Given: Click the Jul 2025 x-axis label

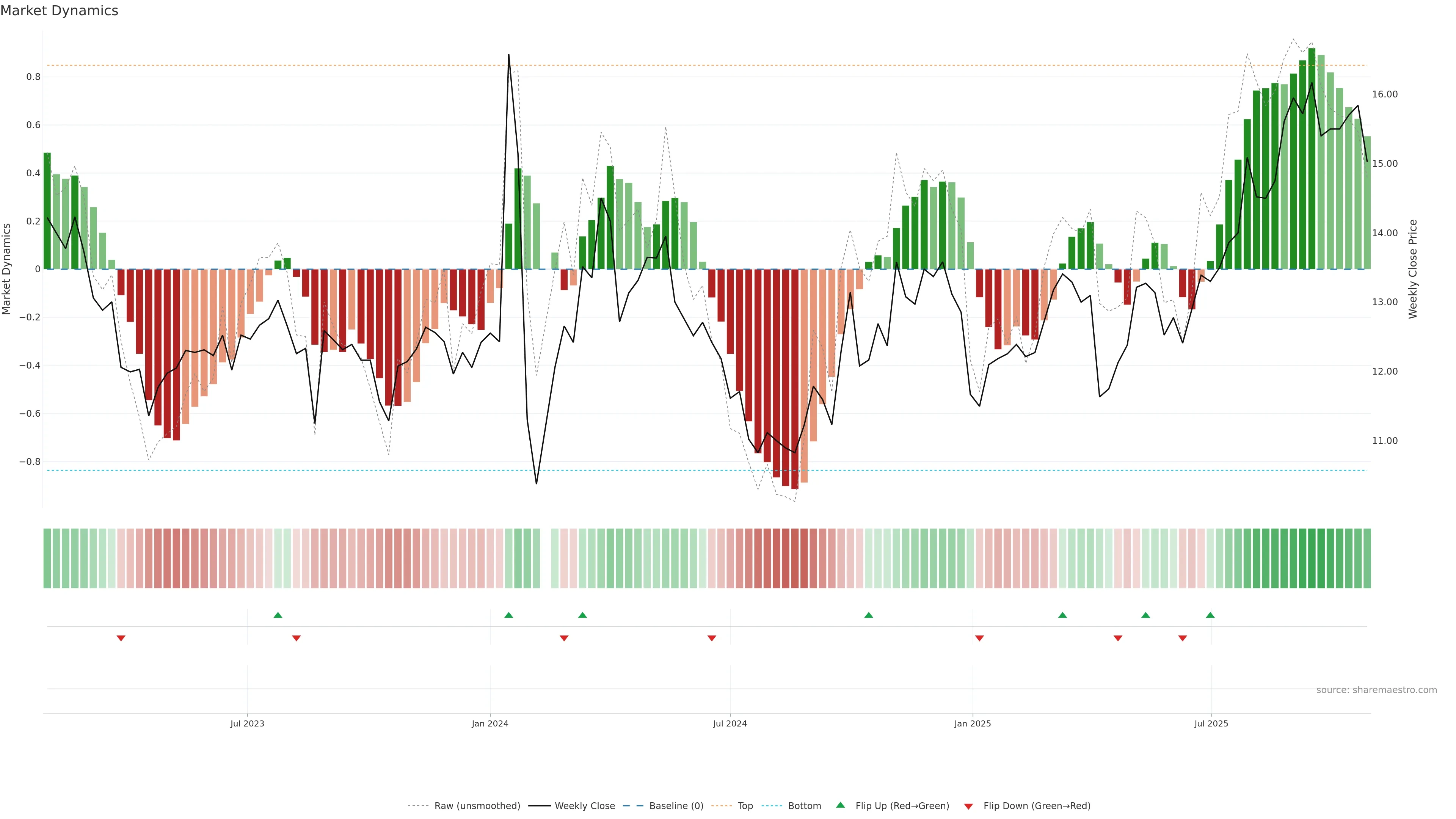Looking at the screenshot, I should click(1211, 723).
